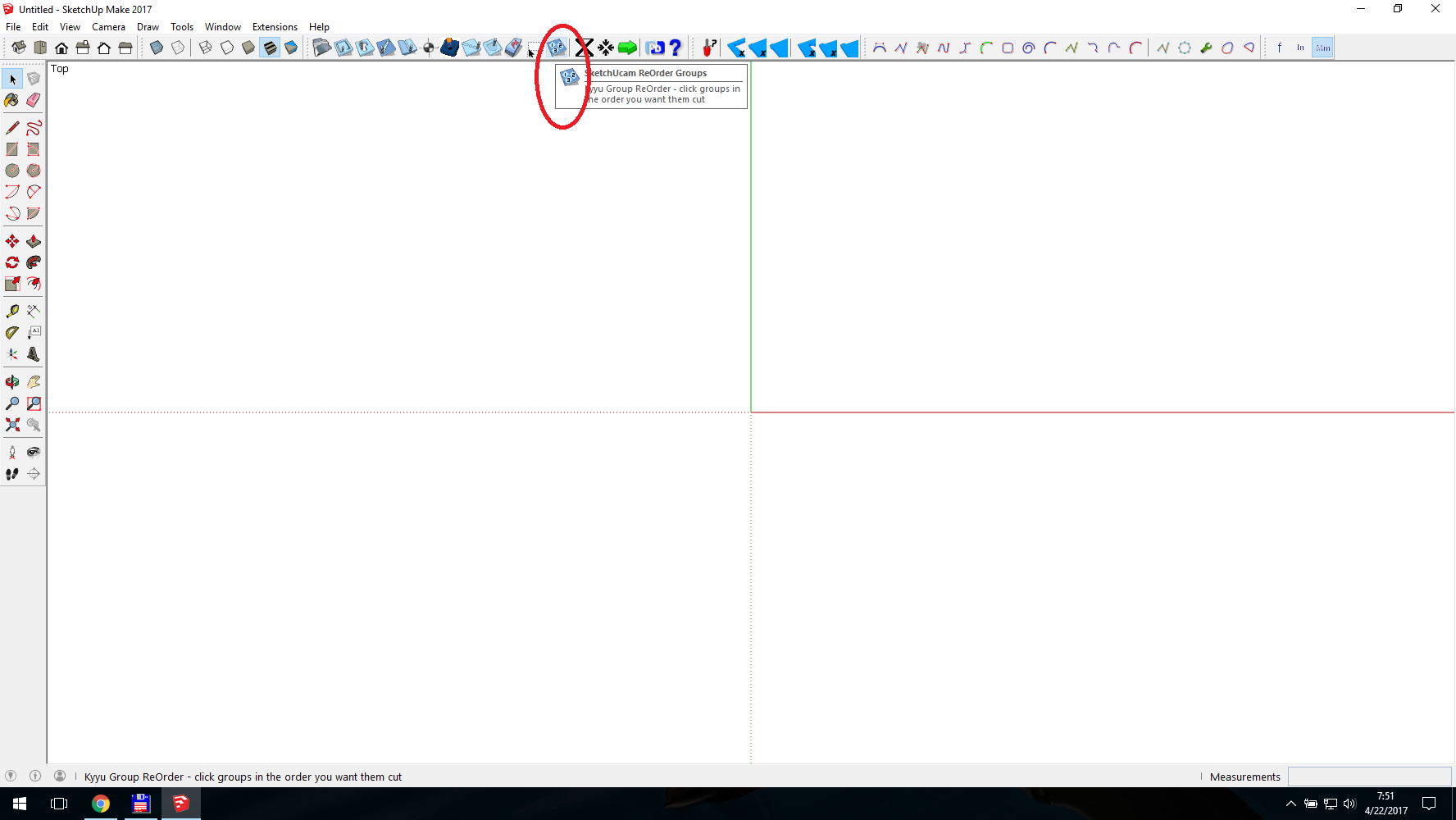Click the Measurements input box
The height and width of the screenshot is (820, 1456).
coord(1369,777)
